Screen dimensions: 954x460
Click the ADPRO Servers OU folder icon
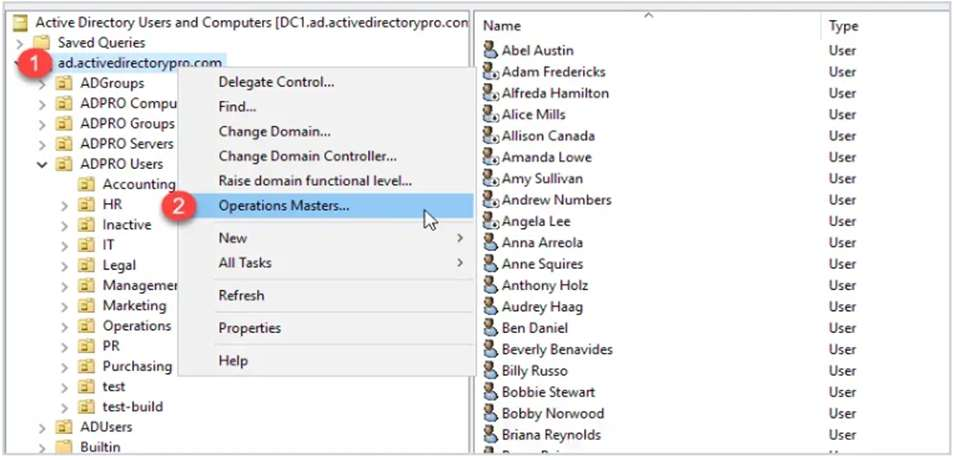64,144
